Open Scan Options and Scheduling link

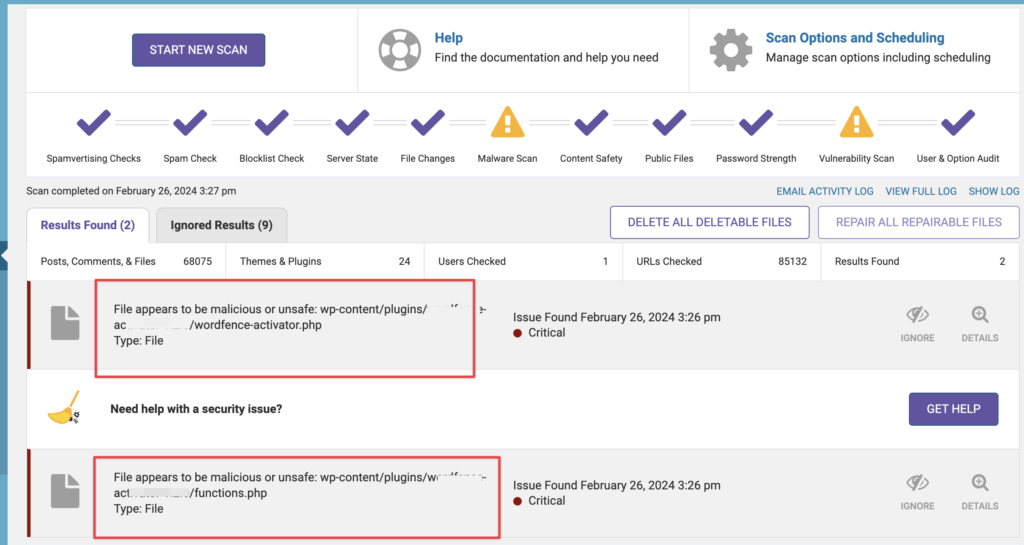[855, 38]
